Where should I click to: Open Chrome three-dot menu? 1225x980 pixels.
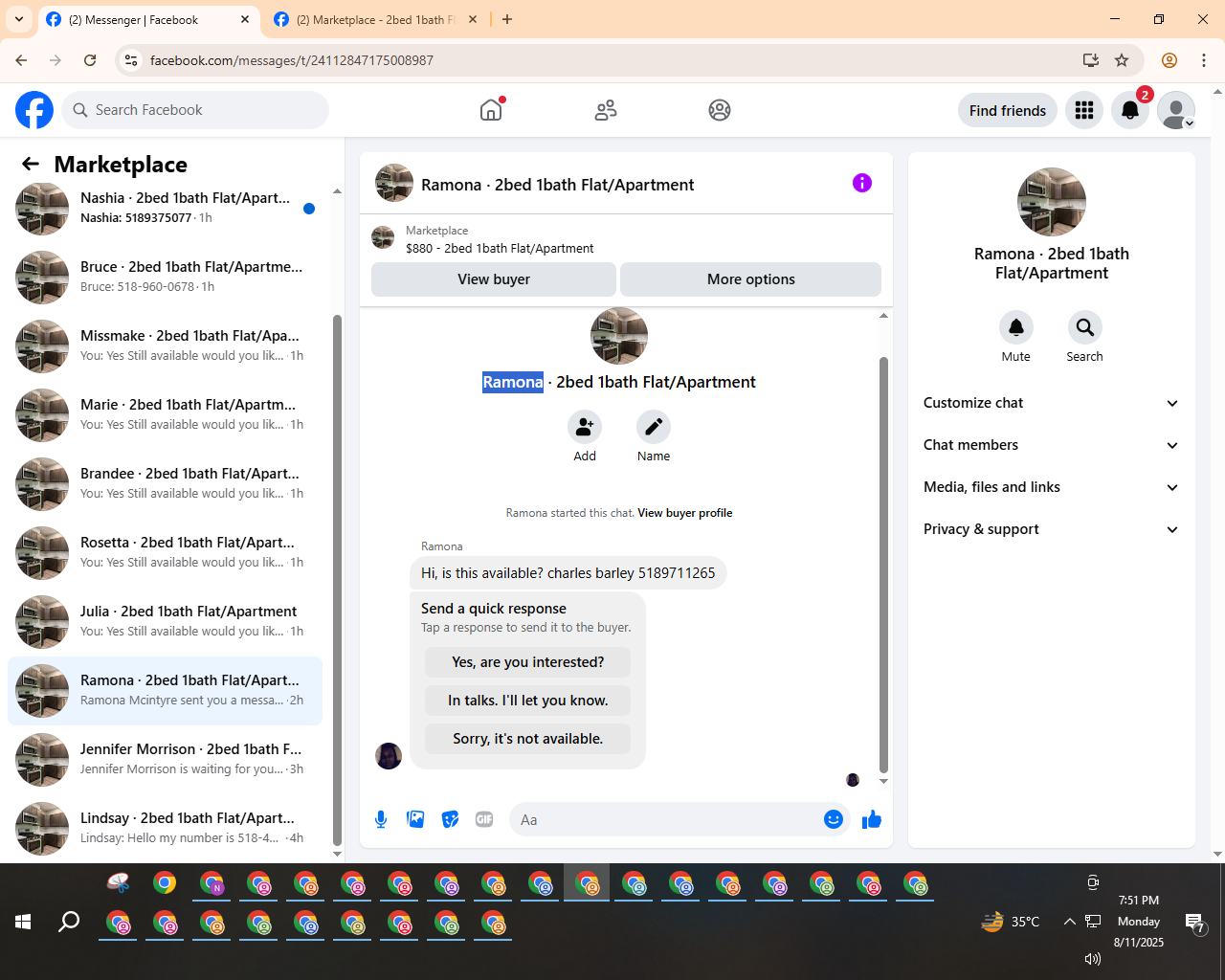pos(1204,60)
